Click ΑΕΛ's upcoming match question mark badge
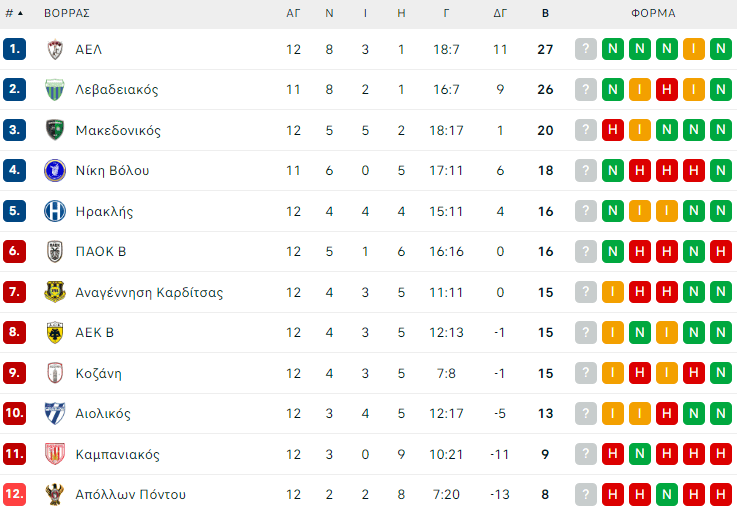737x513 pixels. (586, 49)
